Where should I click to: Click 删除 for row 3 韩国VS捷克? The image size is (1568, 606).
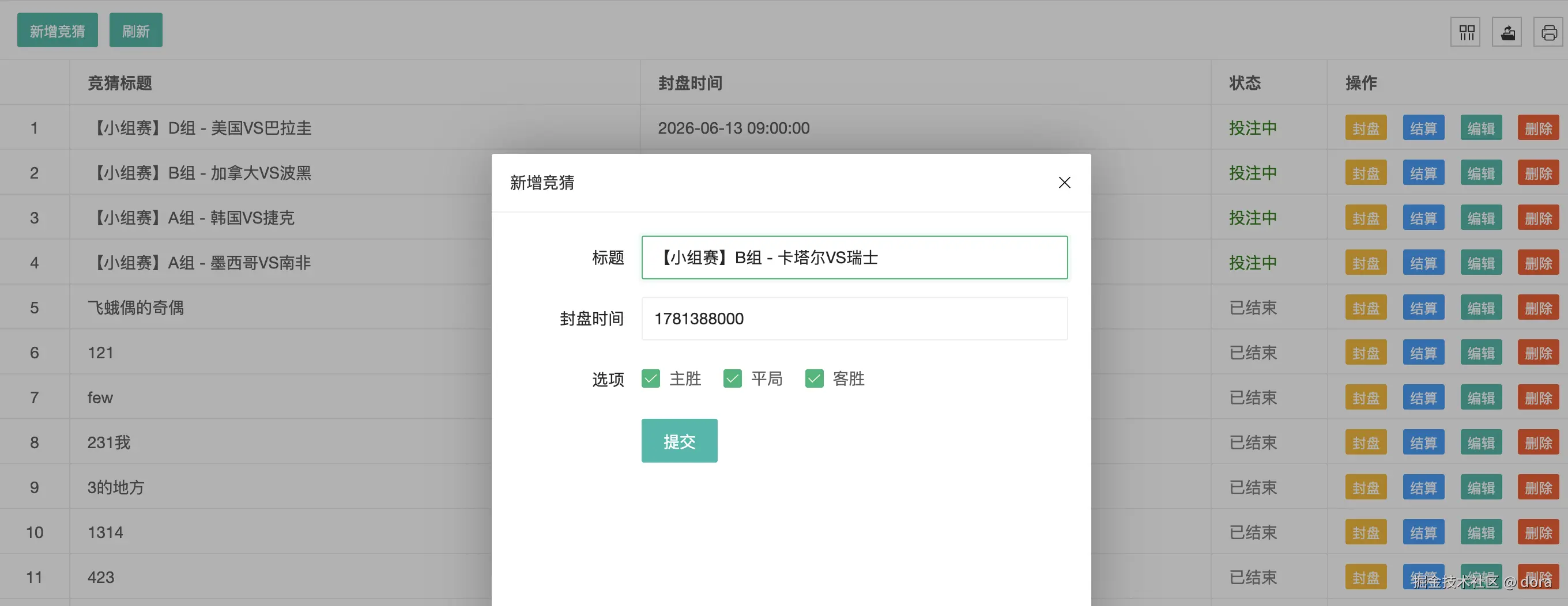pyautogui.click(x=1539, y=218)
